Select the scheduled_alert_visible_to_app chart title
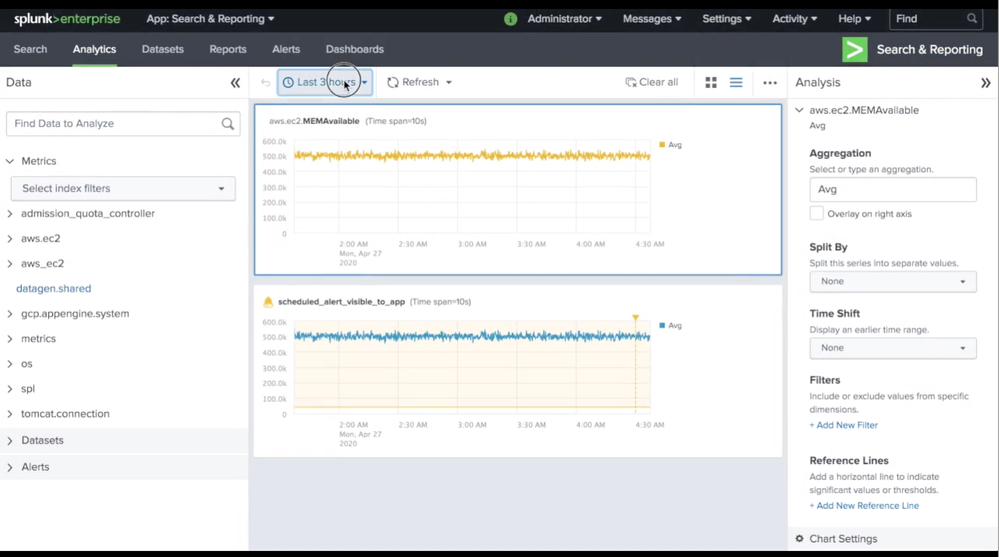This screenshot has height=557, width=999. pyautogui.click(x=341, y=301)
